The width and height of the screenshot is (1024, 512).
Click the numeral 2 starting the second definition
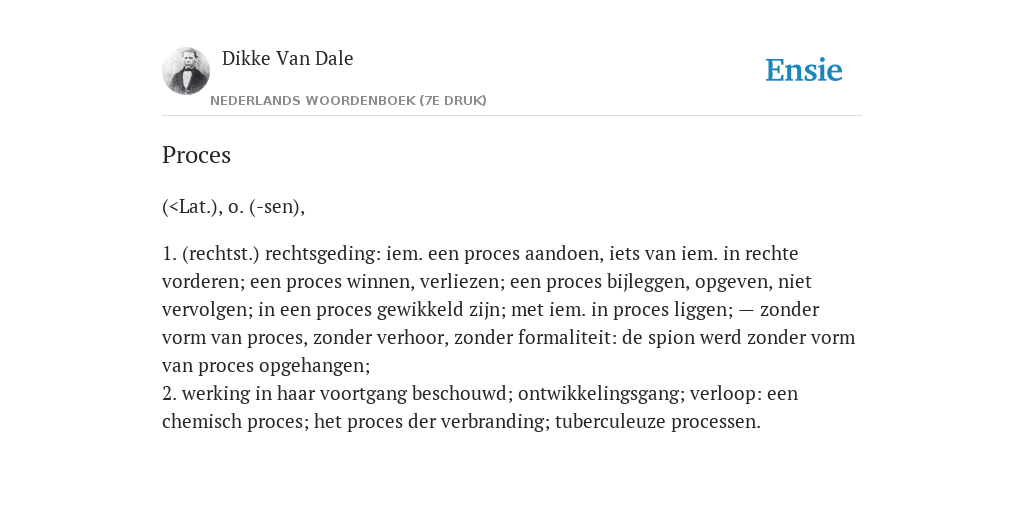[167, 394]
